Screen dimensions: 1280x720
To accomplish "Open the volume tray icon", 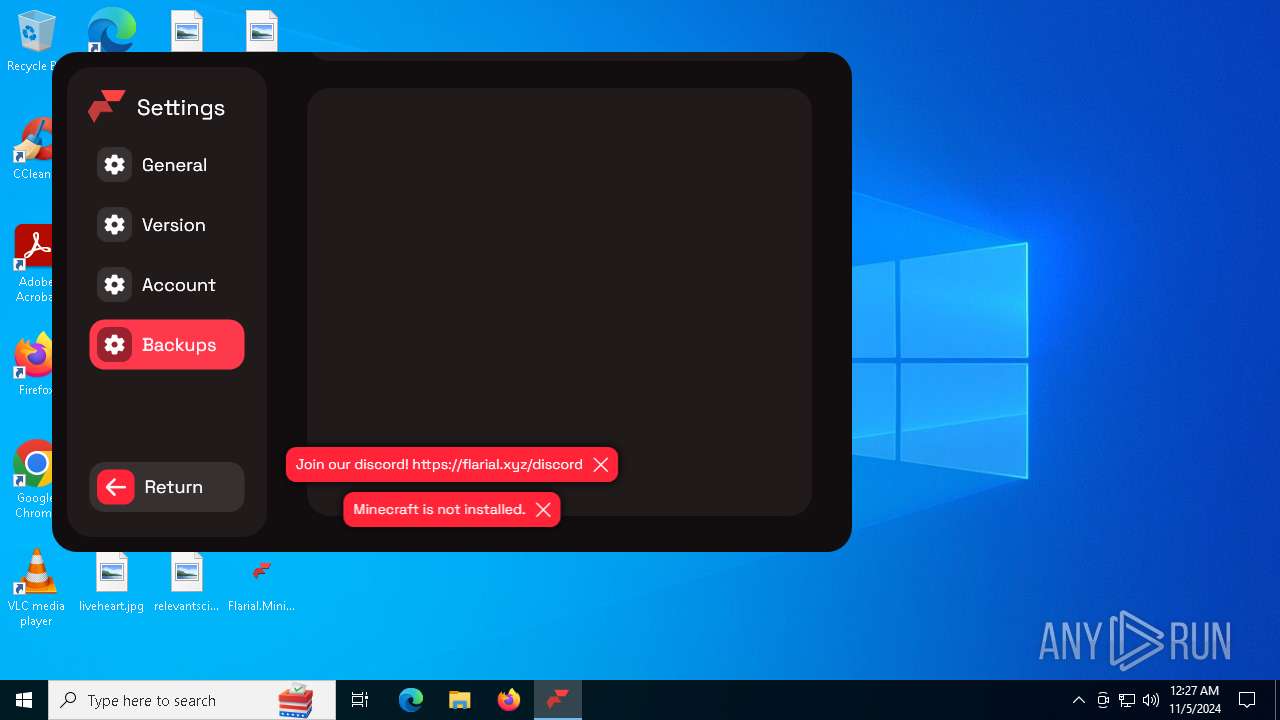I will [1151, 700].
